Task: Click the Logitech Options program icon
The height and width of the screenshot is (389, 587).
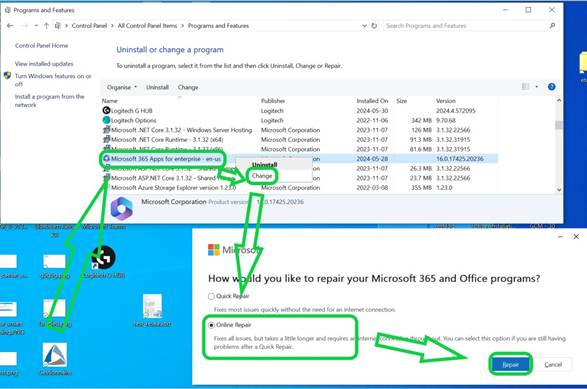Action: 106,120
